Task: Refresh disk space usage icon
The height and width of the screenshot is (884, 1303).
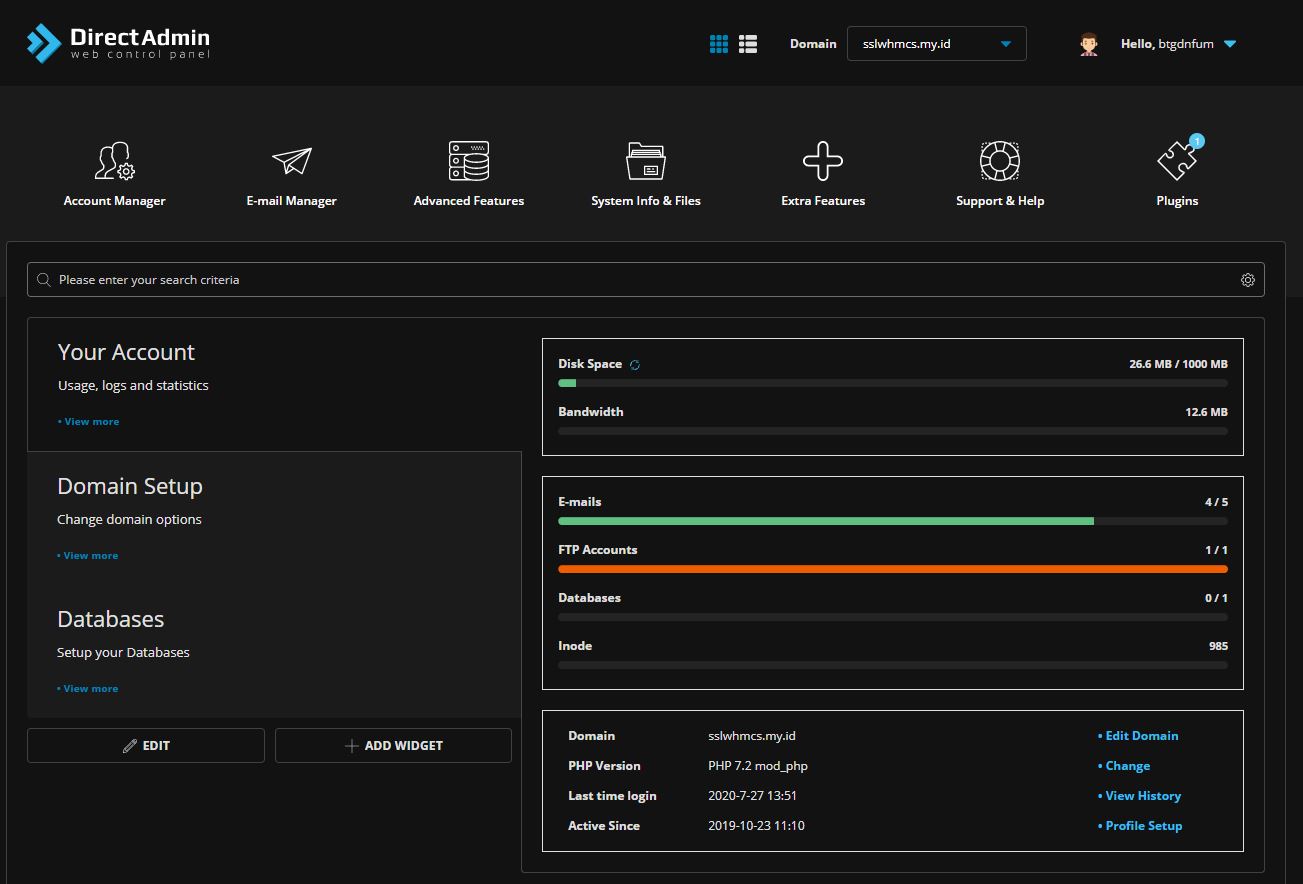Action: 635,365
